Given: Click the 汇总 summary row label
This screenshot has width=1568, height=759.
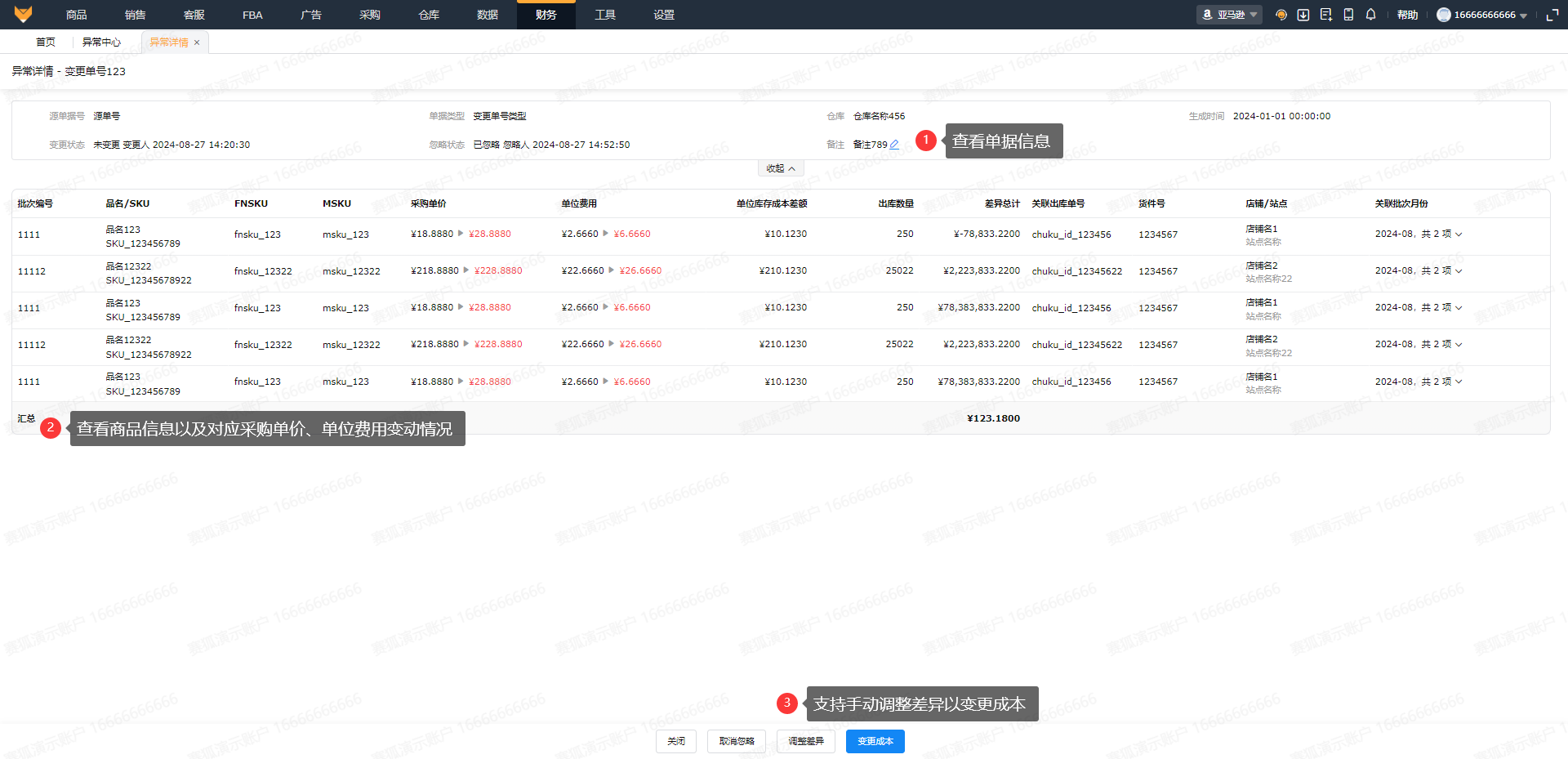Looking at the screenshot, I should 26,418.
